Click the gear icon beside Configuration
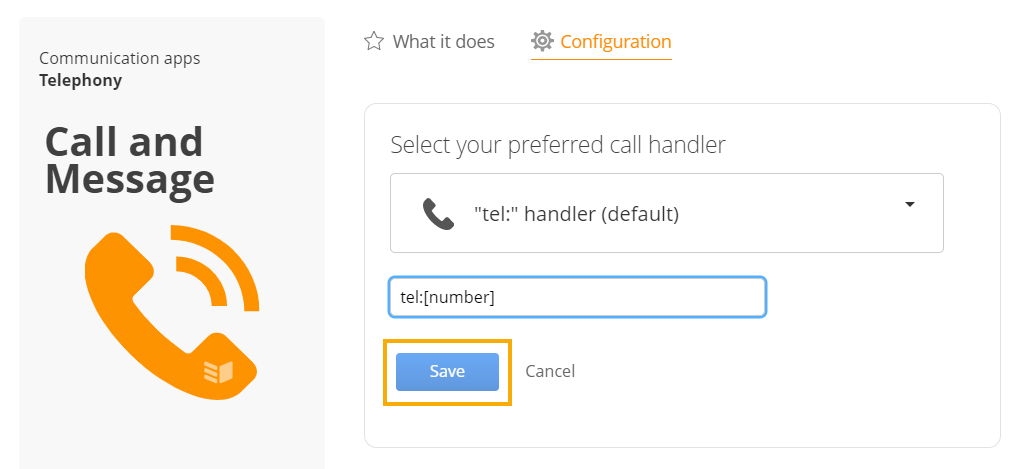 [542, 41]
